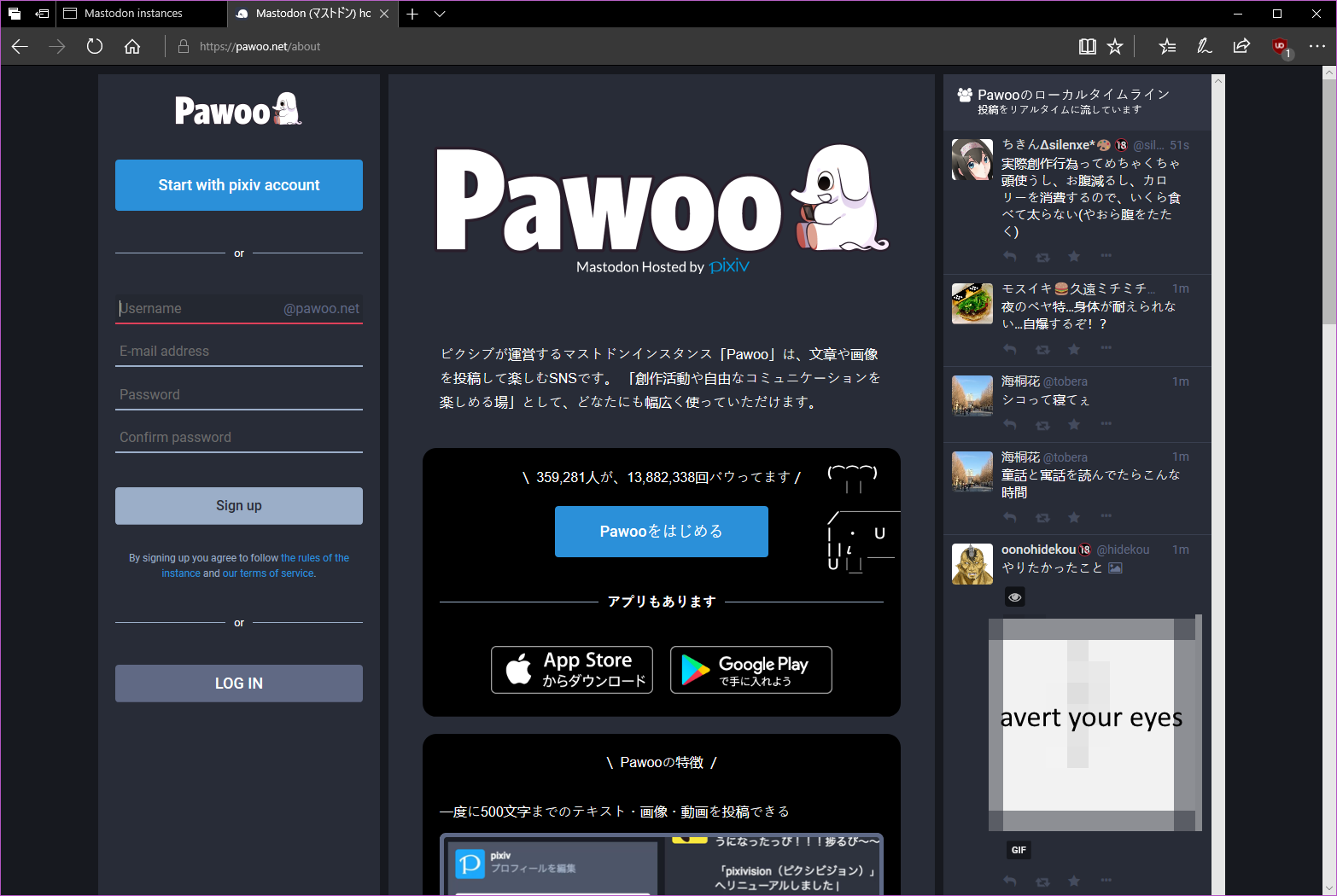
Task: Open @tobera profile on シコって寝てぇ post
Action: point(1066,382)
